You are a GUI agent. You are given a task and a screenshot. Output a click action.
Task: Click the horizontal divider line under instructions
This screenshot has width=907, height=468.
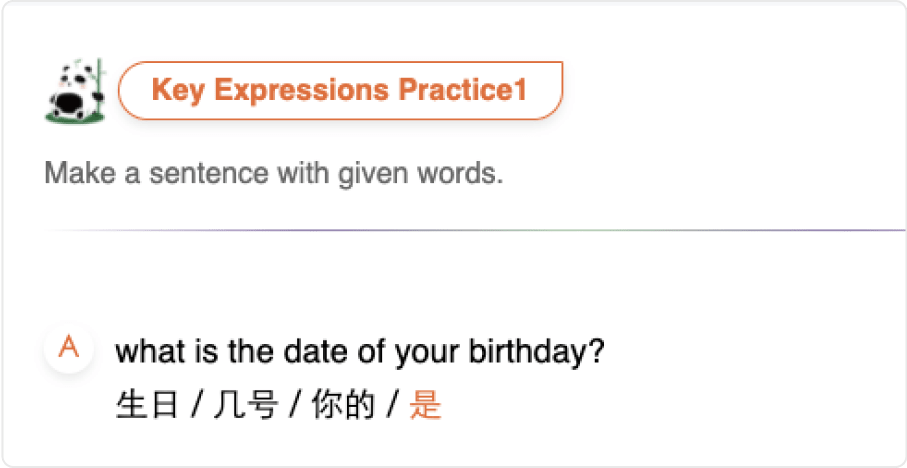[x=474, y=230]
